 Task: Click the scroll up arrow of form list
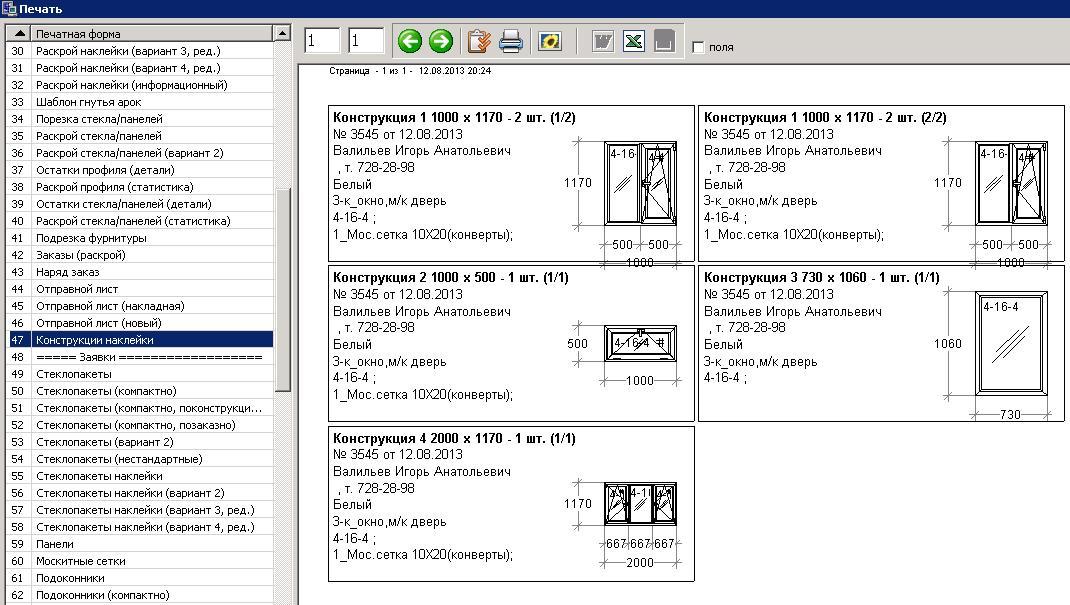click(283, 33)
